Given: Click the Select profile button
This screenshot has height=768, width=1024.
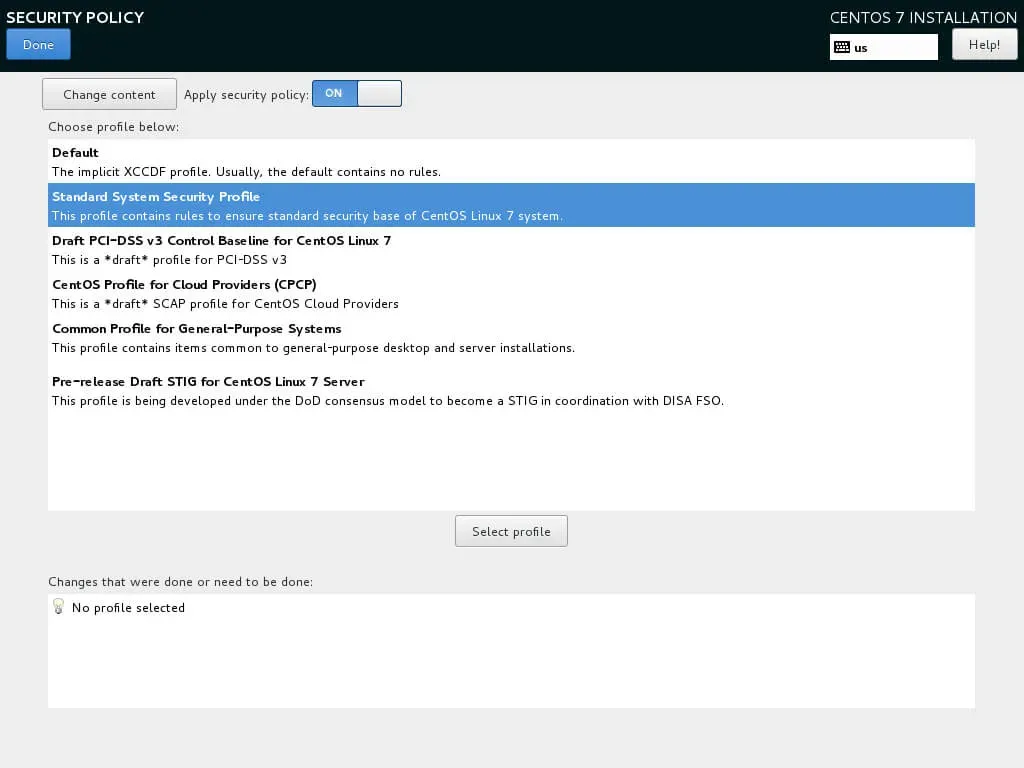Looking at the screenshot, I should [511, 532].
